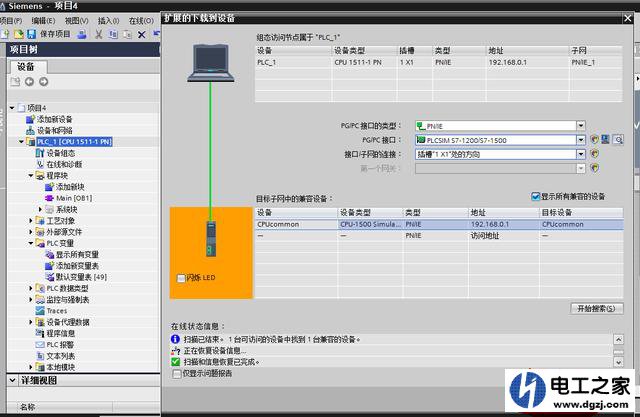
Task: Open the 插入(I) menu
Action: coord(108,20)
